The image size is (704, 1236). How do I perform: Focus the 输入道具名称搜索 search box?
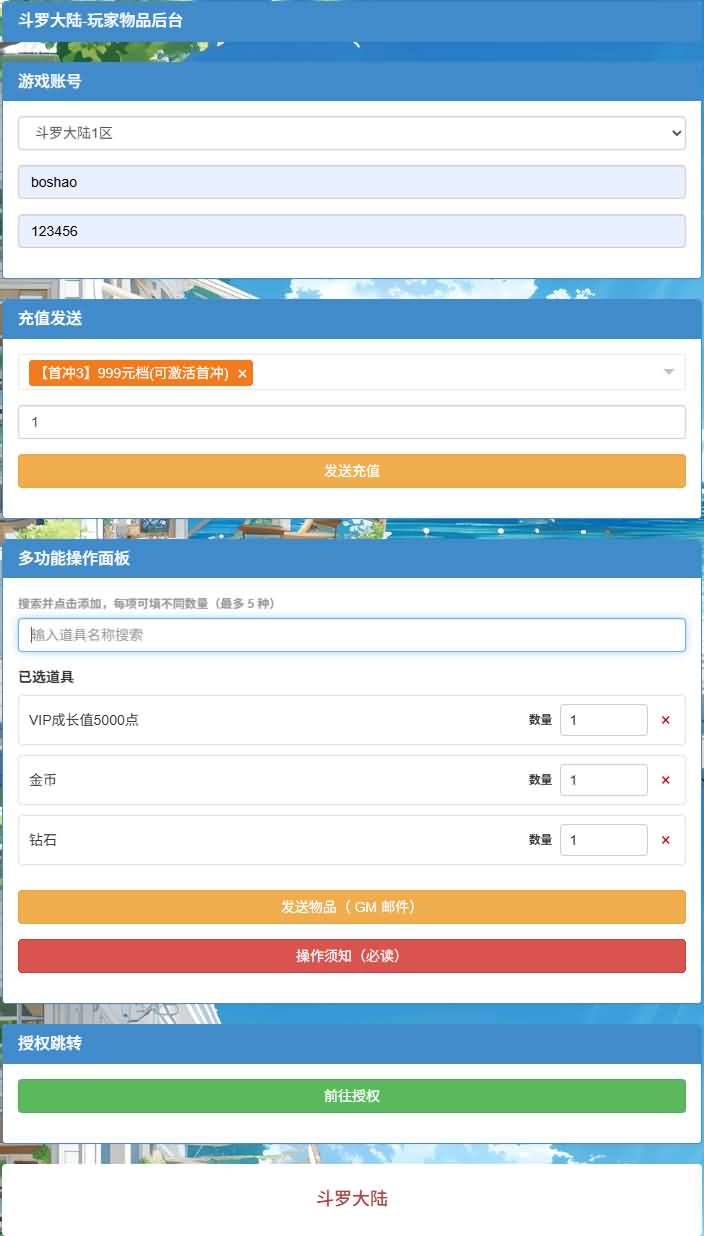coord(352,635)
